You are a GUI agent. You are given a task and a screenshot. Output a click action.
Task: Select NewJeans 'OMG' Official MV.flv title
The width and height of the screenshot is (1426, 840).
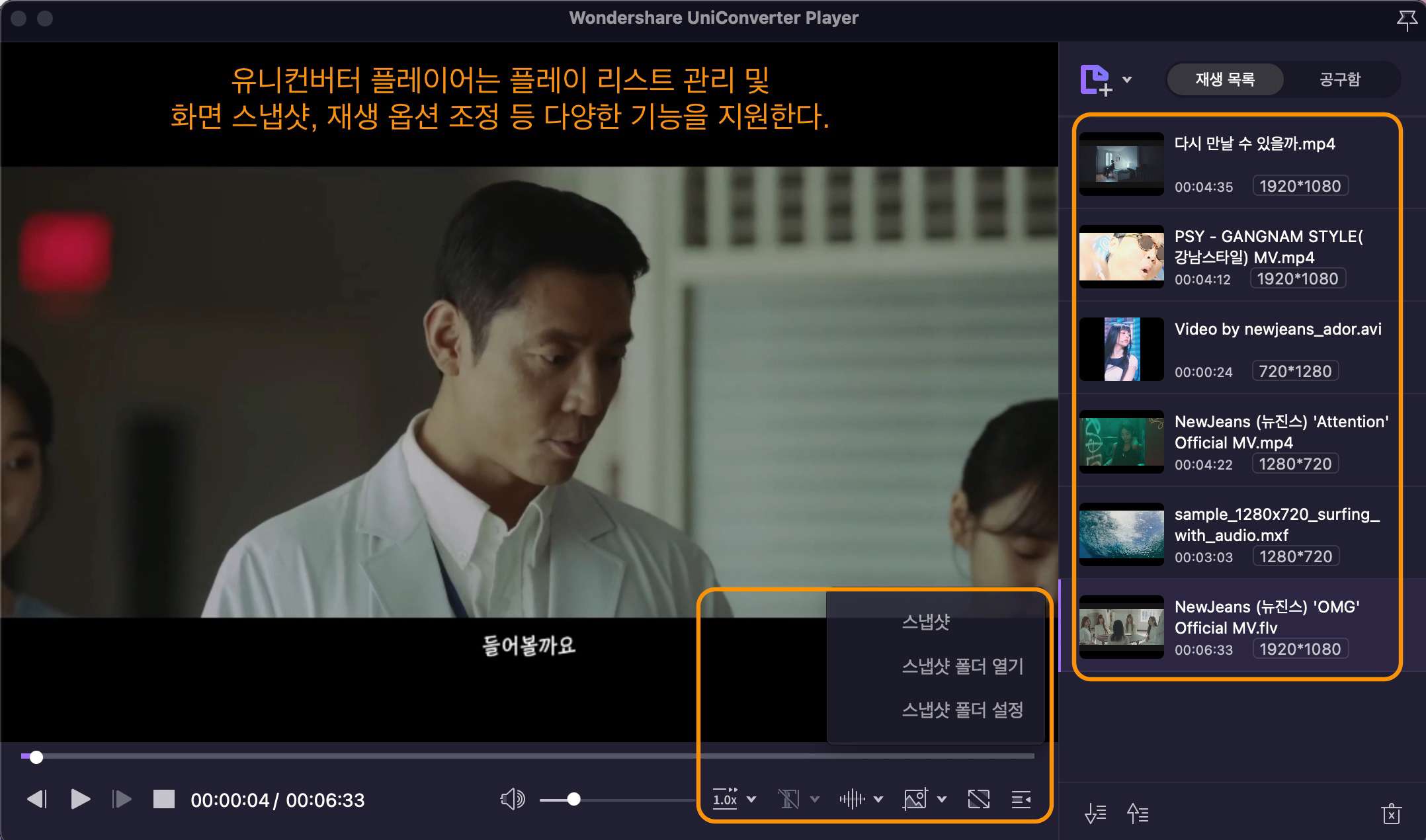coord(1267,617)
